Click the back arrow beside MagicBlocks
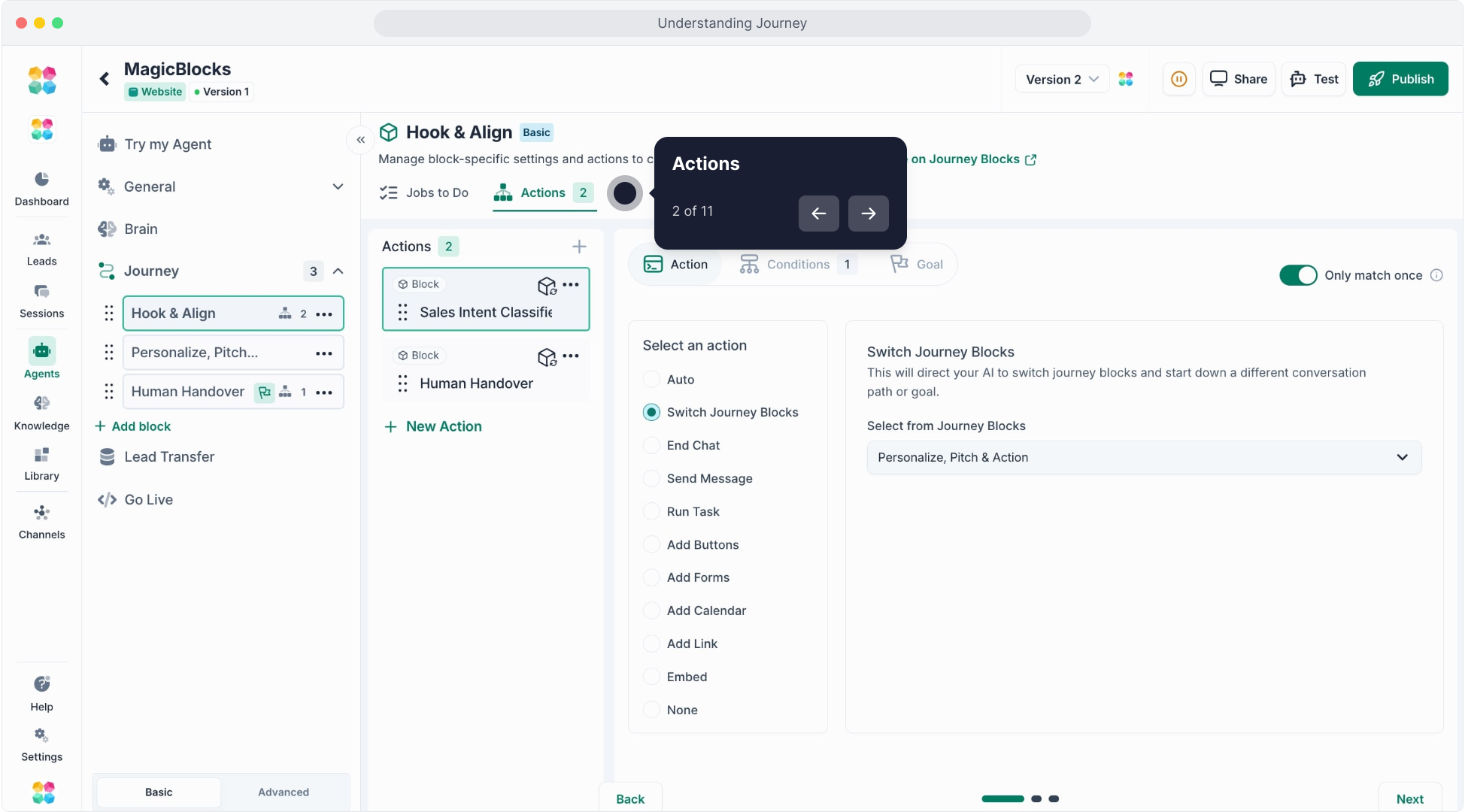 click(x=105, y=79)
